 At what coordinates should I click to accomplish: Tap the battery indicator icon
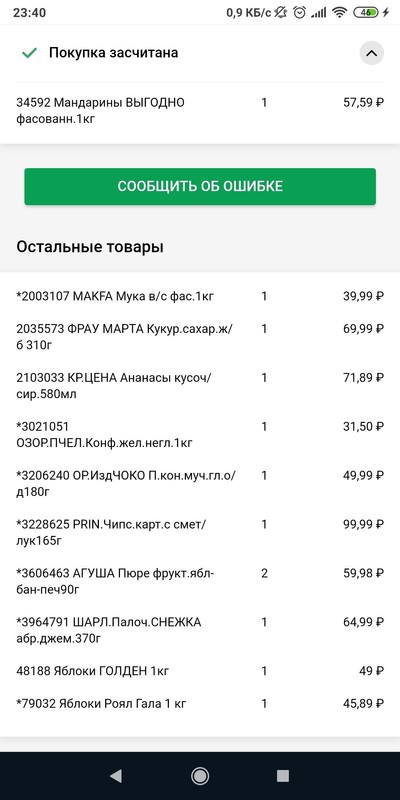(x=366, y=13)
